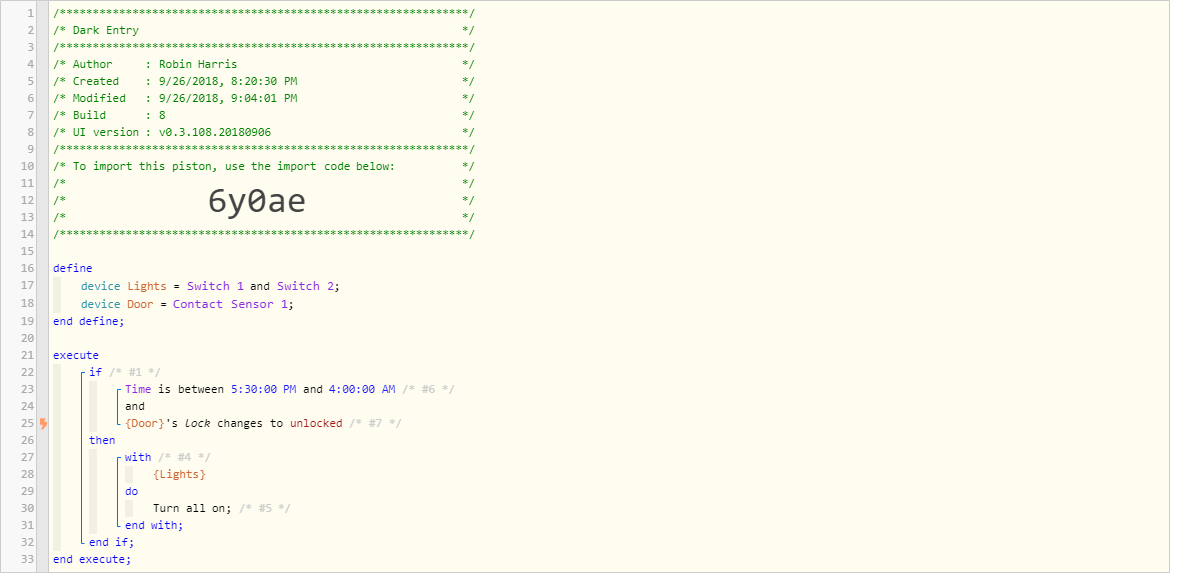Click line number 1 in the gutter
The height and width of the screenshot is (581, 1178).
tap(31, 14)
